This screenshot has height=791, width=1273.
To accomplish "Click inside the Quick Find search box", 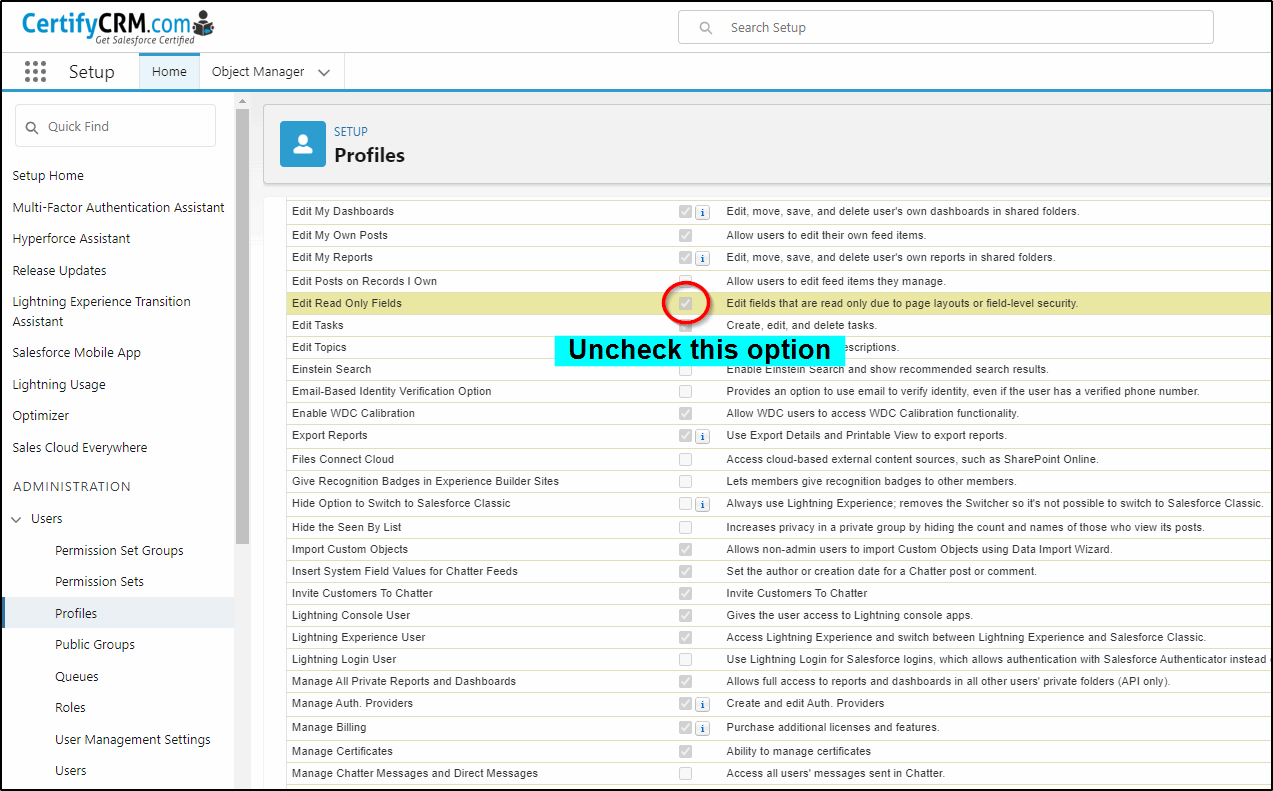I will (120, 125).
